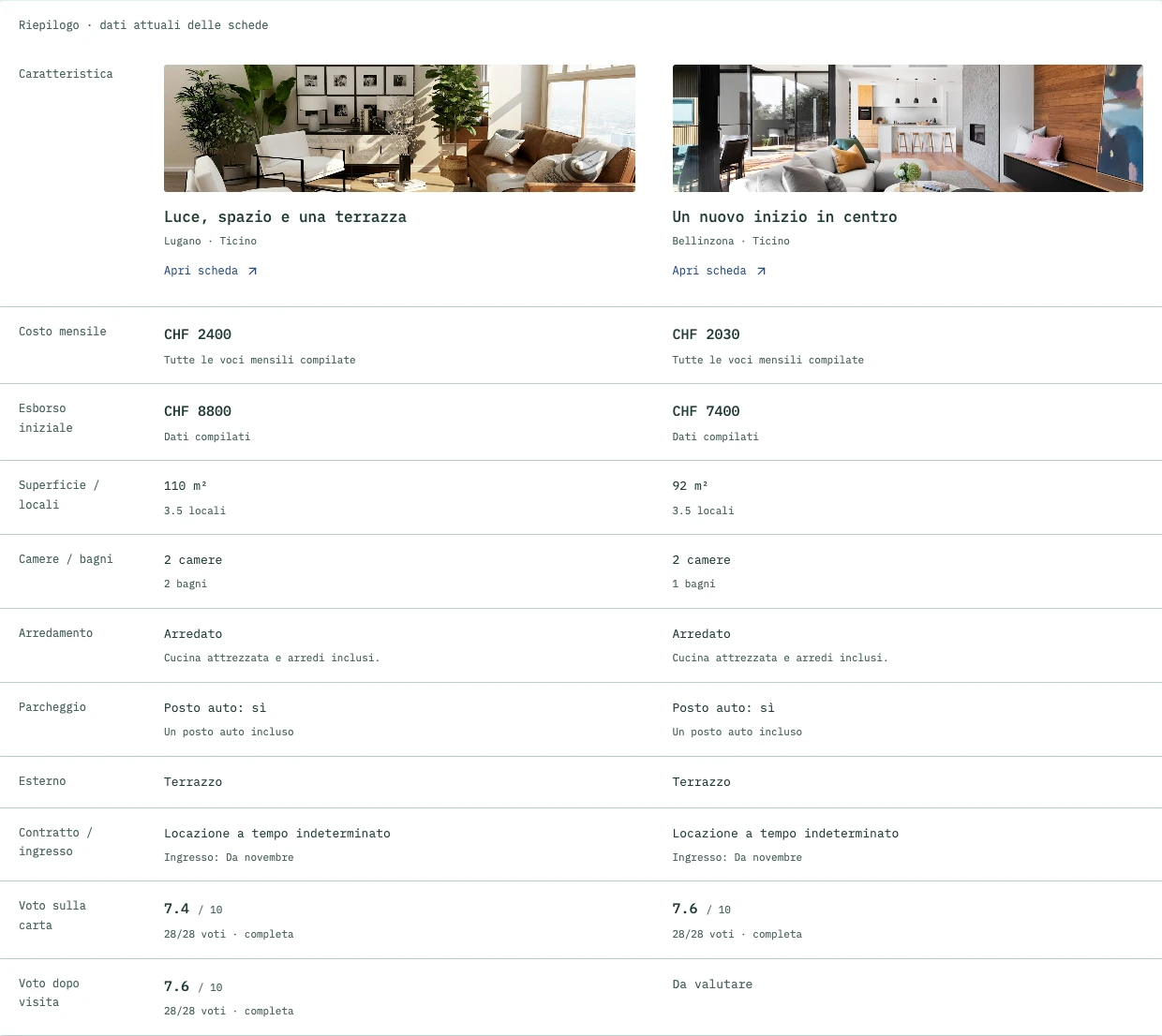The image size is (1162, 1036).
Task: Click the 'CHF 8800' initial outlay value
Action: tap(198, 411)
